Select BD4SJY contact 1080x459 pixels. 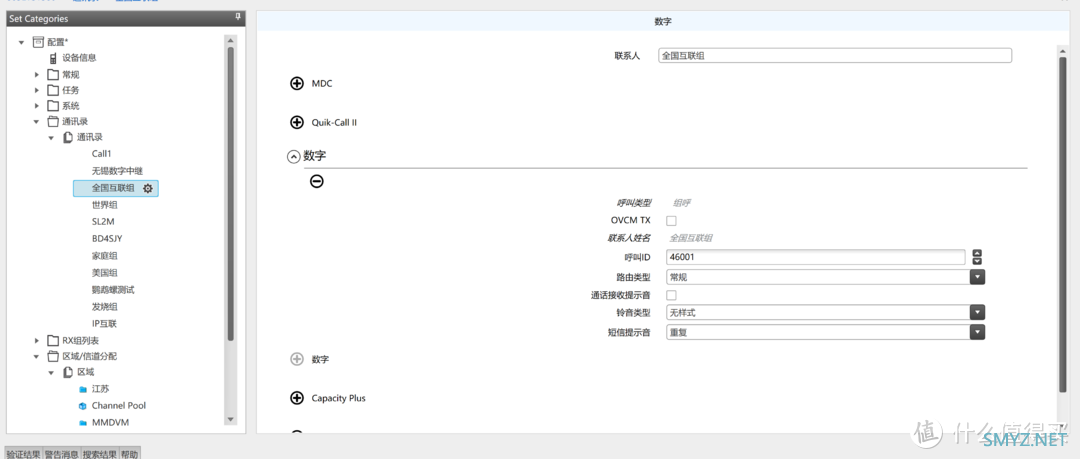pos(107,238)
